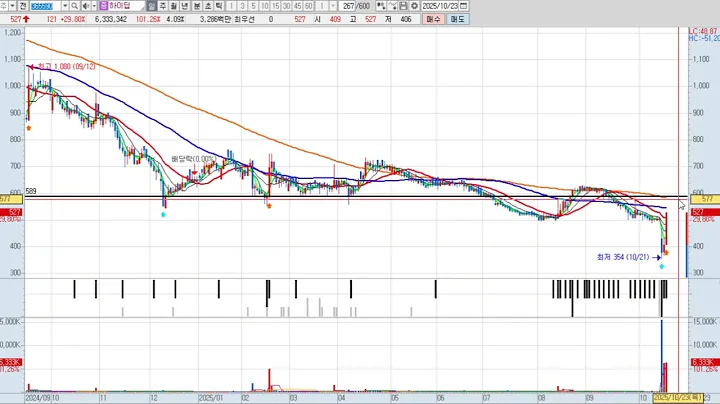Click the 2025/01 label on time axis
This screenshot has width=720, height=404.
click(x=211, y=398)
